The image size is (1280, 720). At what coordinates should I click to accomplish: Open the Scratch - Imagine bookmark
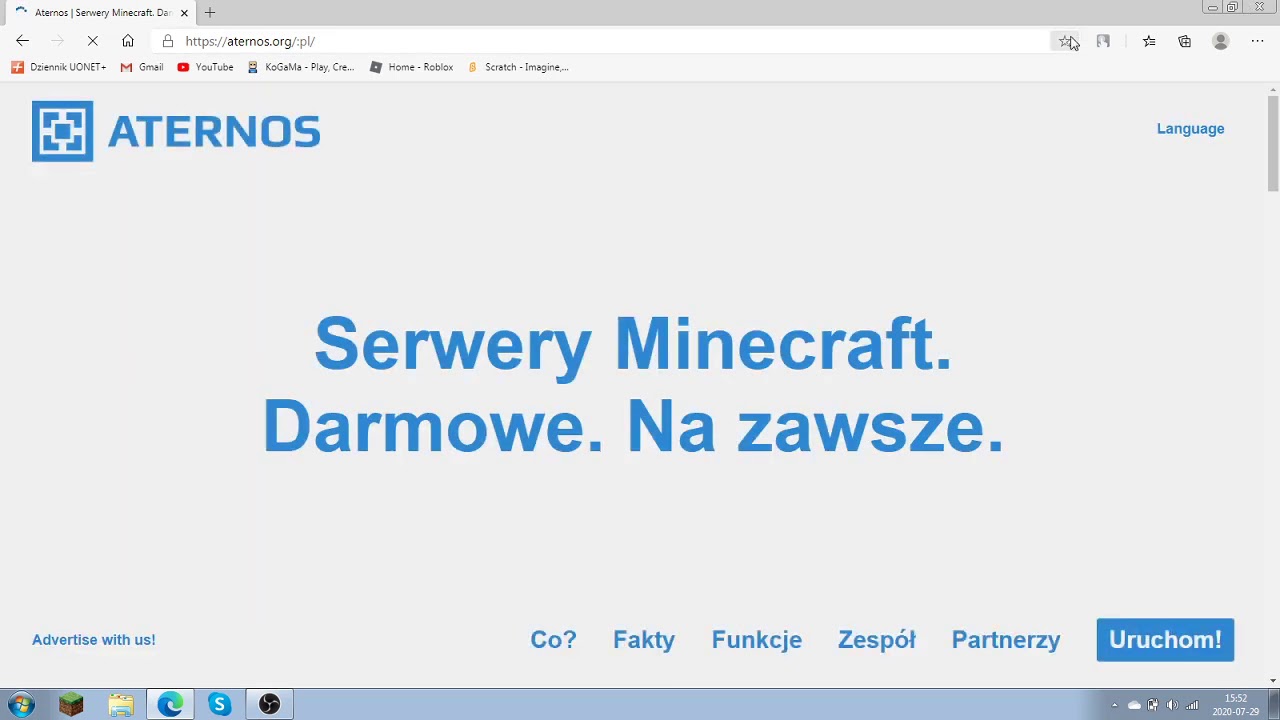point(518,67)
